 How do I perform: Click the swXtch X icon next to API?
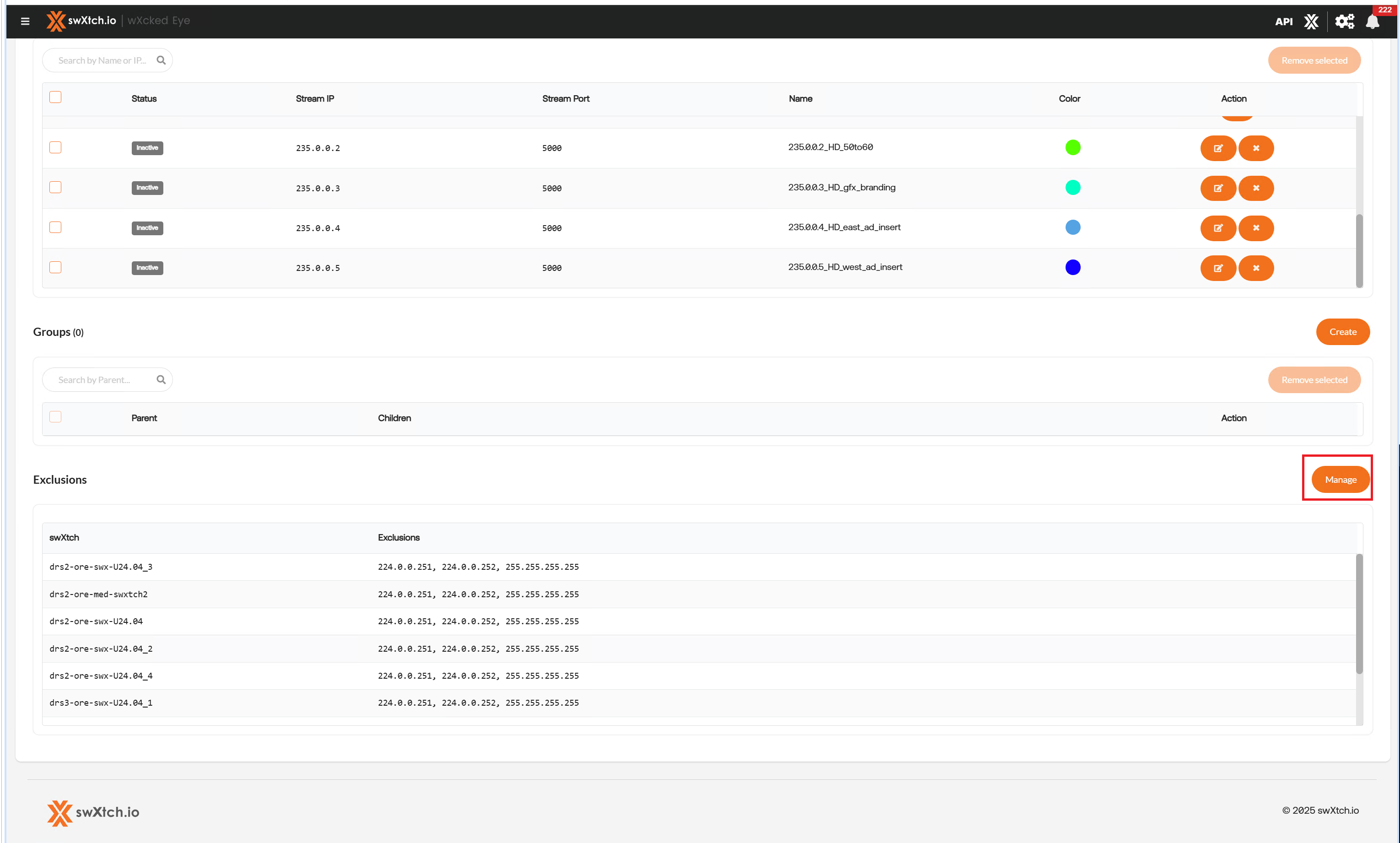[1311, 22]
